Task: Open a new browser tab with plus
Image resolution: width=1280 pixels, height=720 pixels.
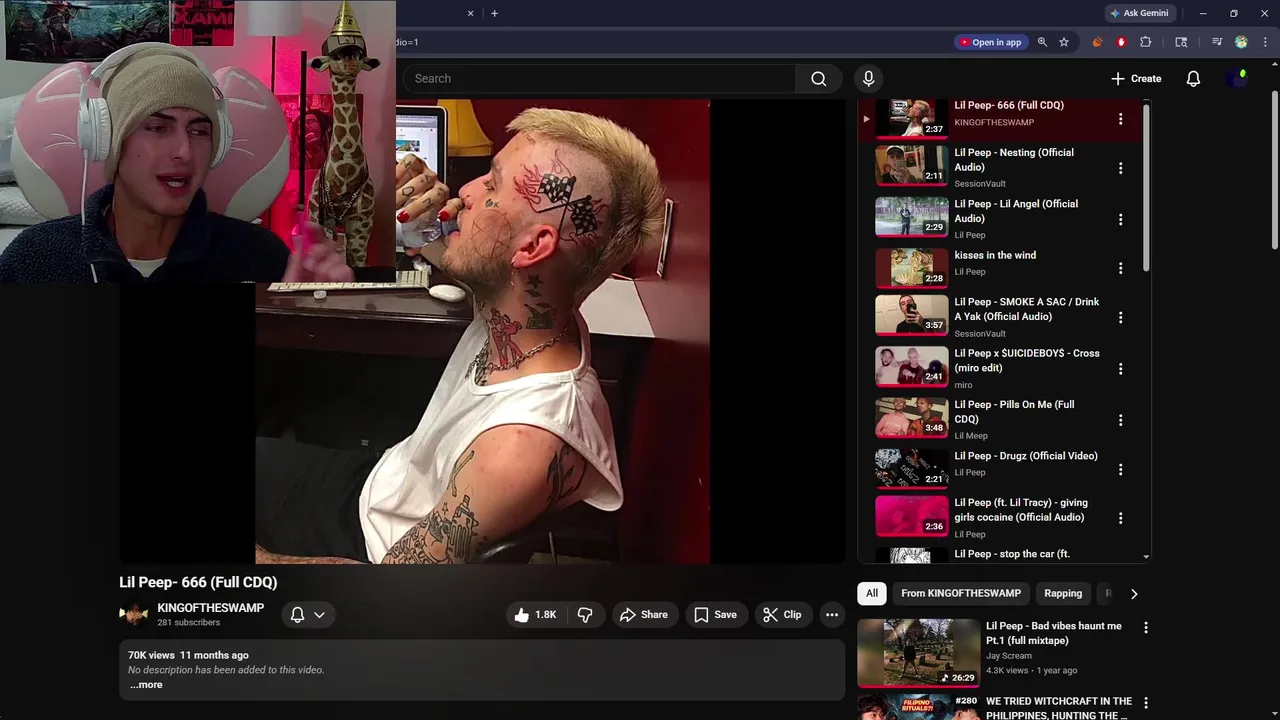Action: 494,13
